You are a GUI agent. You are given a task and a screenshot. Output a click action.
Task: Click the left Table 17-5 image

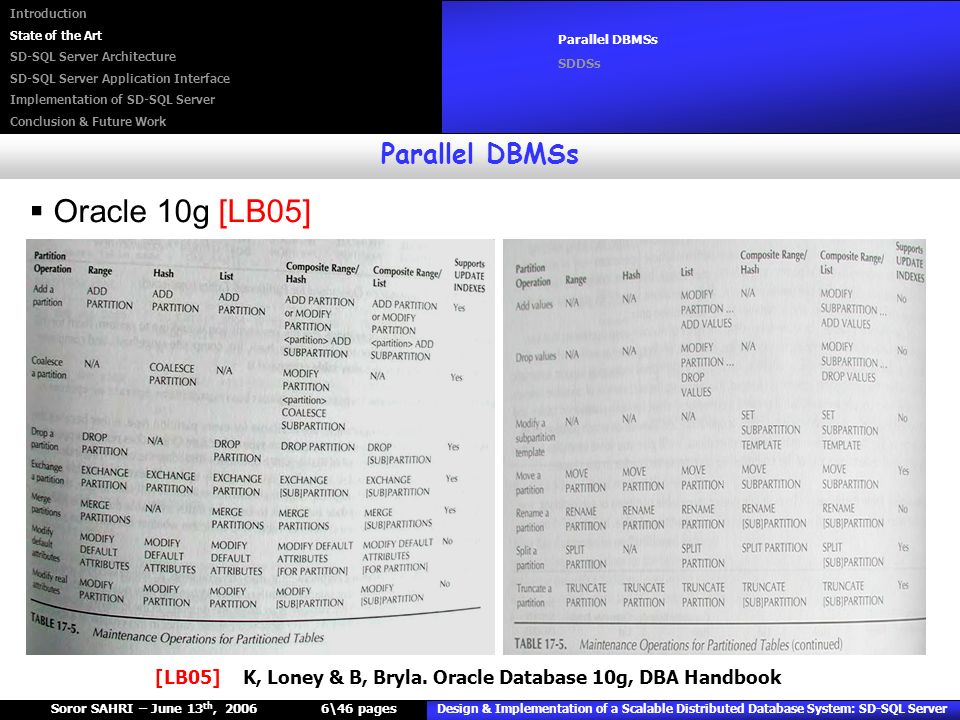[x=260, y=446]
